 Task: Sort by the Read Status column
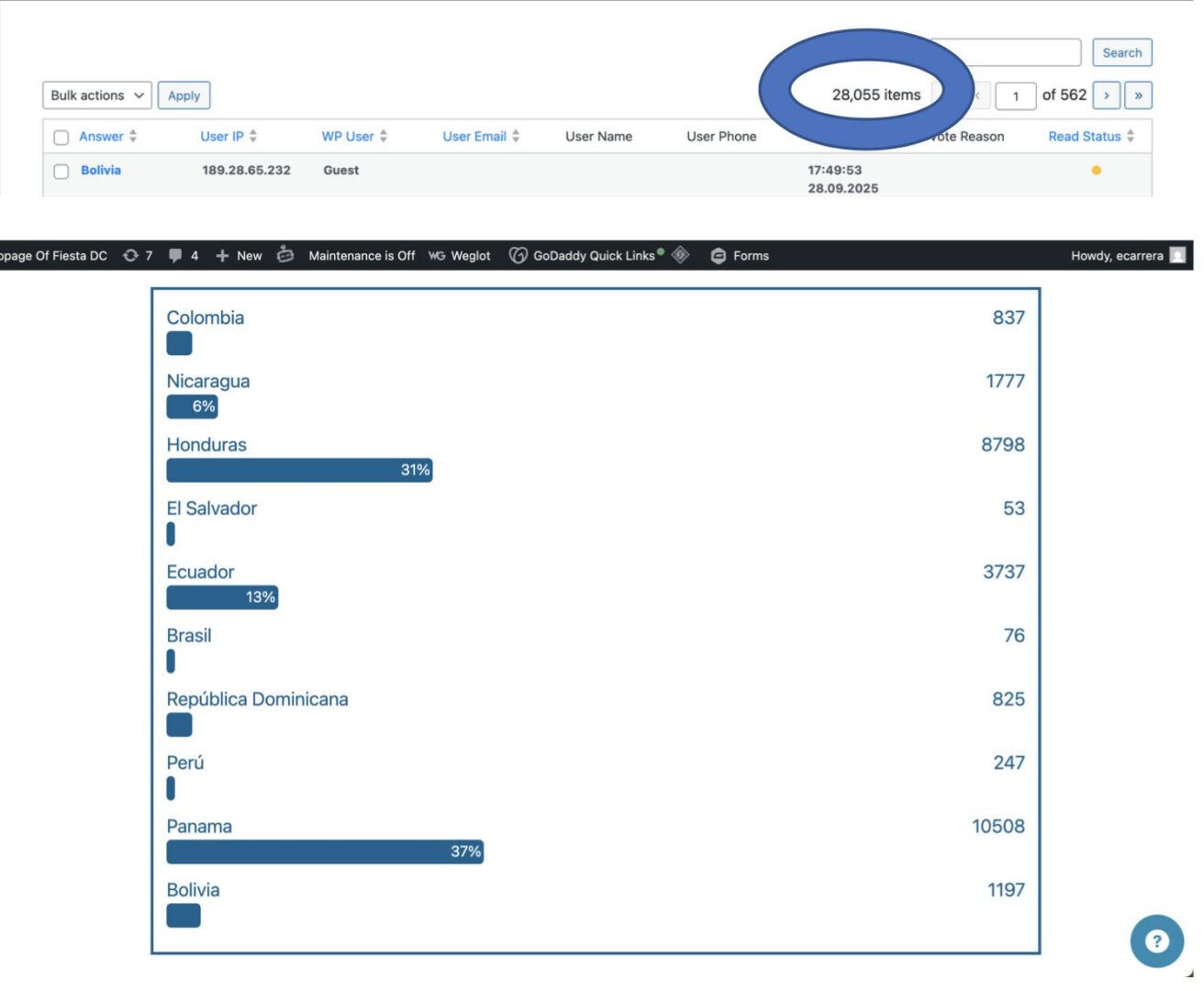[1091, 136]
